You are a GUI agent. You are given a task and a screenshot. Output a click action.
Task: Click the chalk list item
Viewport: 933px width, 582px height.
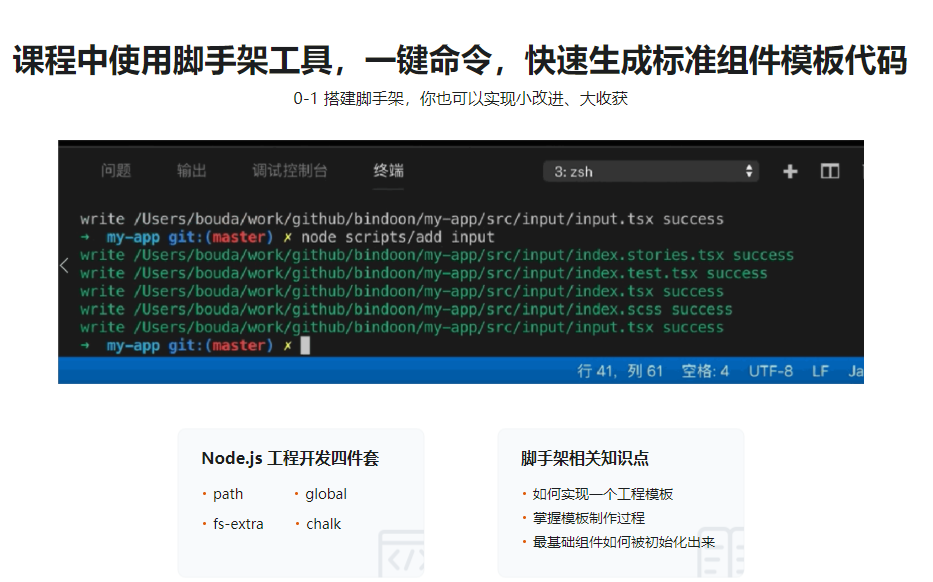tap(323, 524)
